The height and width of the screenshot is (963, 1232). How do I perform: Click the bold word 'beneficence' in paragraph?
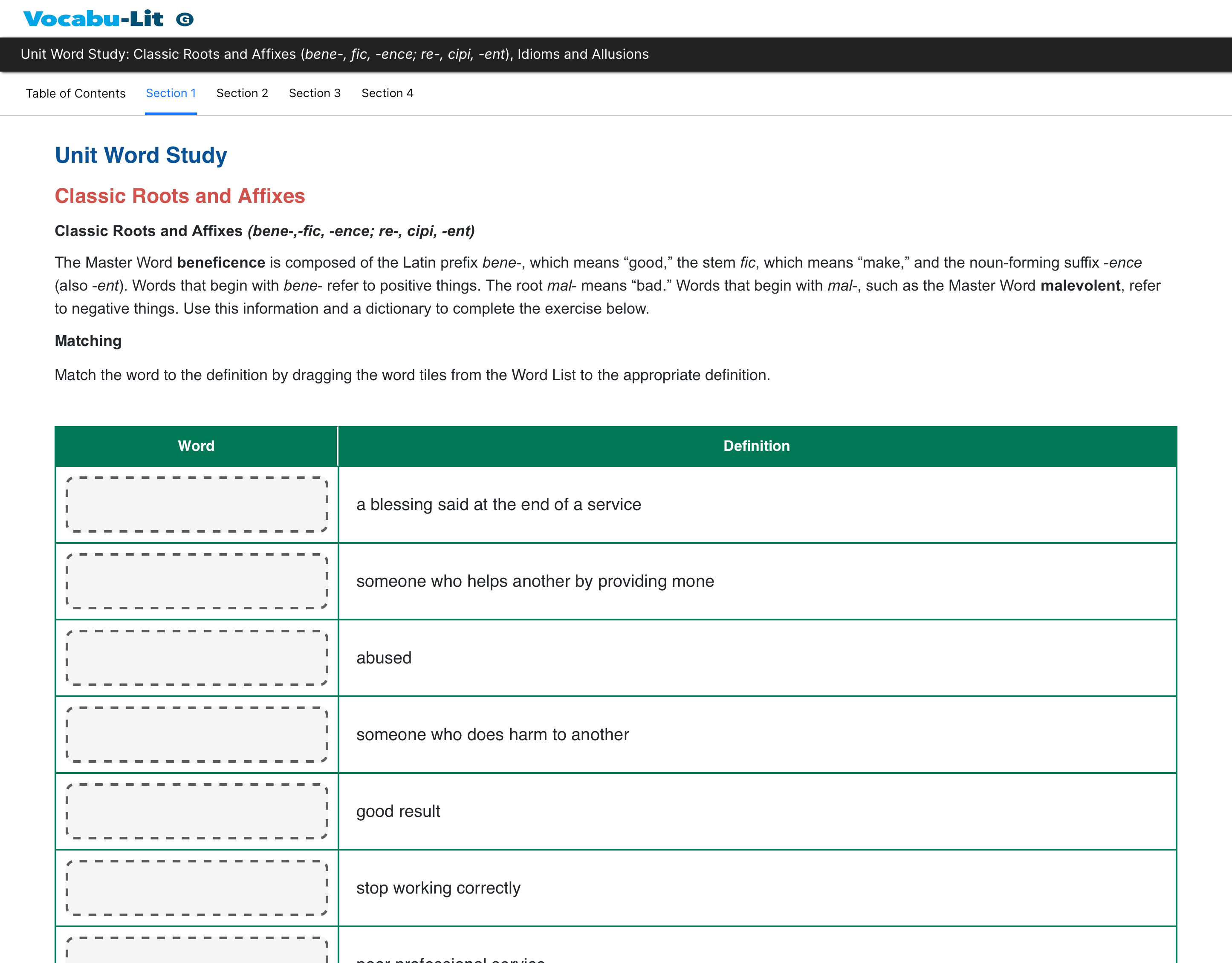point(220,263)
